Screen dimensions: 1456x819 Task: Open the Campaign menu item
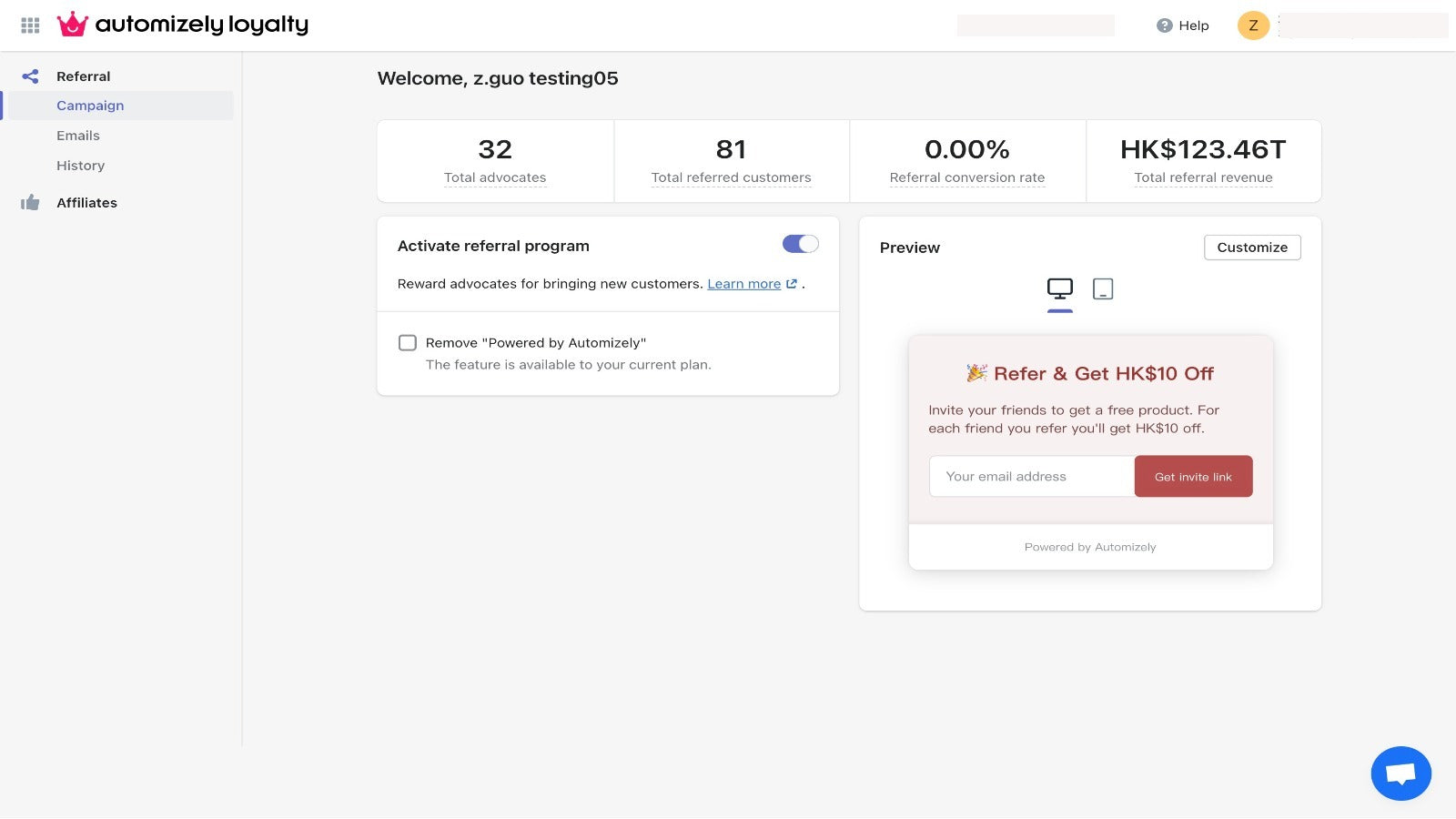90,106
